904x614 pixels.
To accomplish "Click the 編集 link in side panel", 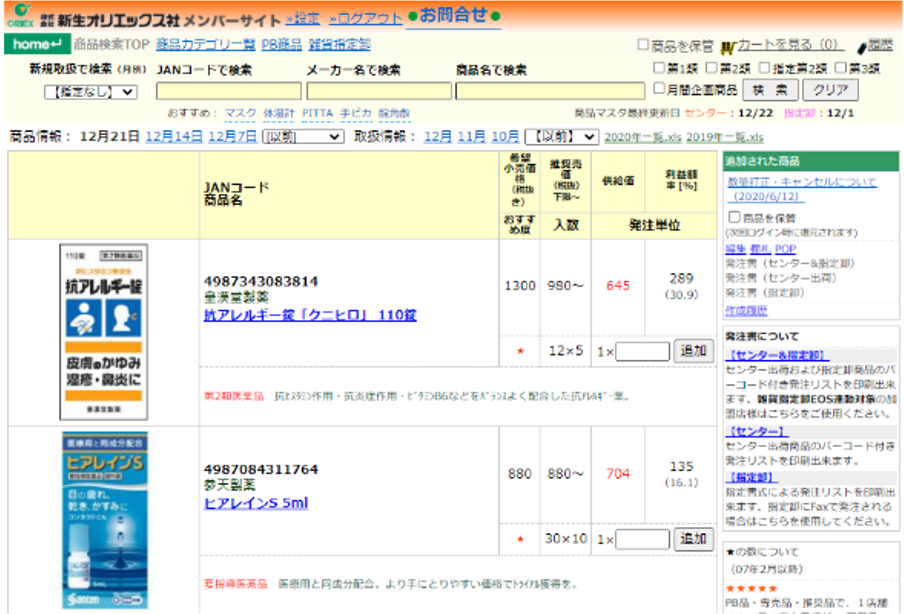I will (x=735, y=248).
